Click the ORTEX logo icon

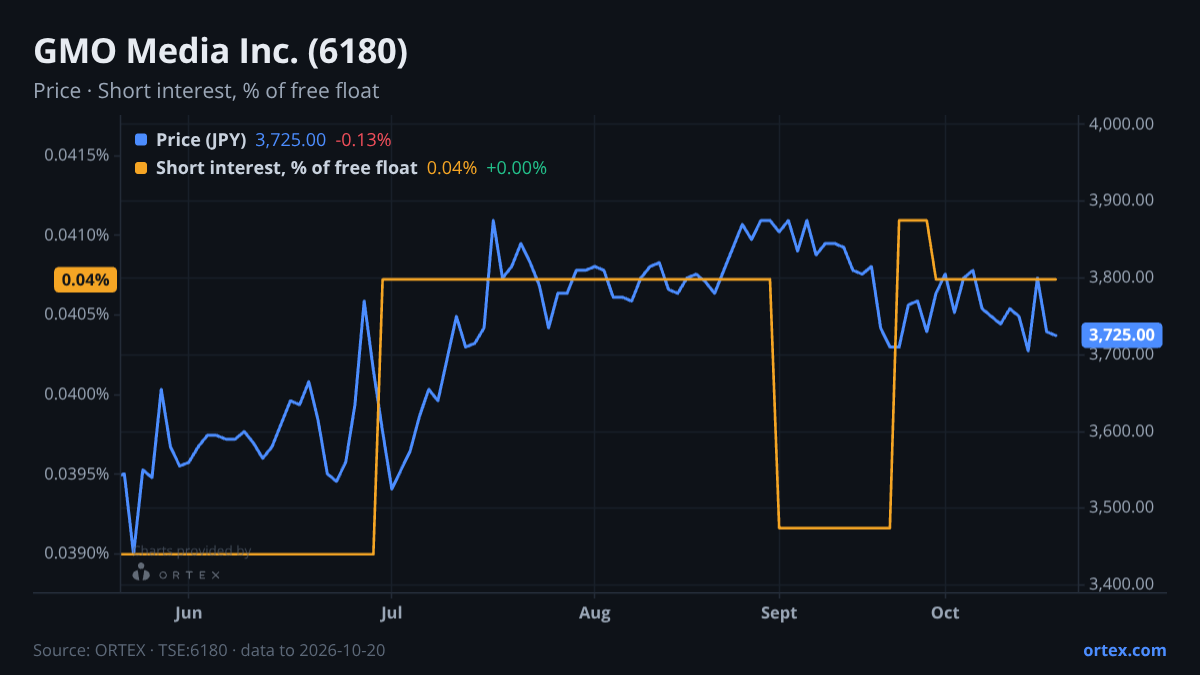coord(141,572)
